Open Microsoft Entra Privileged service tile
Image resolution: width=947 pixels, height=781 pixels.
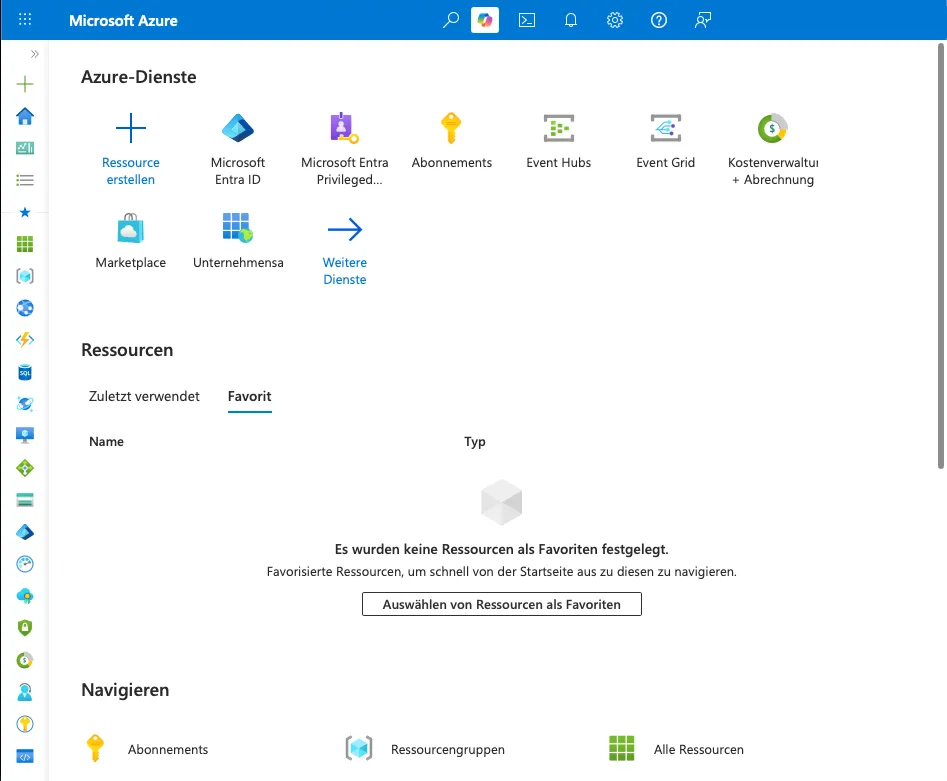[x=345, y=149]
